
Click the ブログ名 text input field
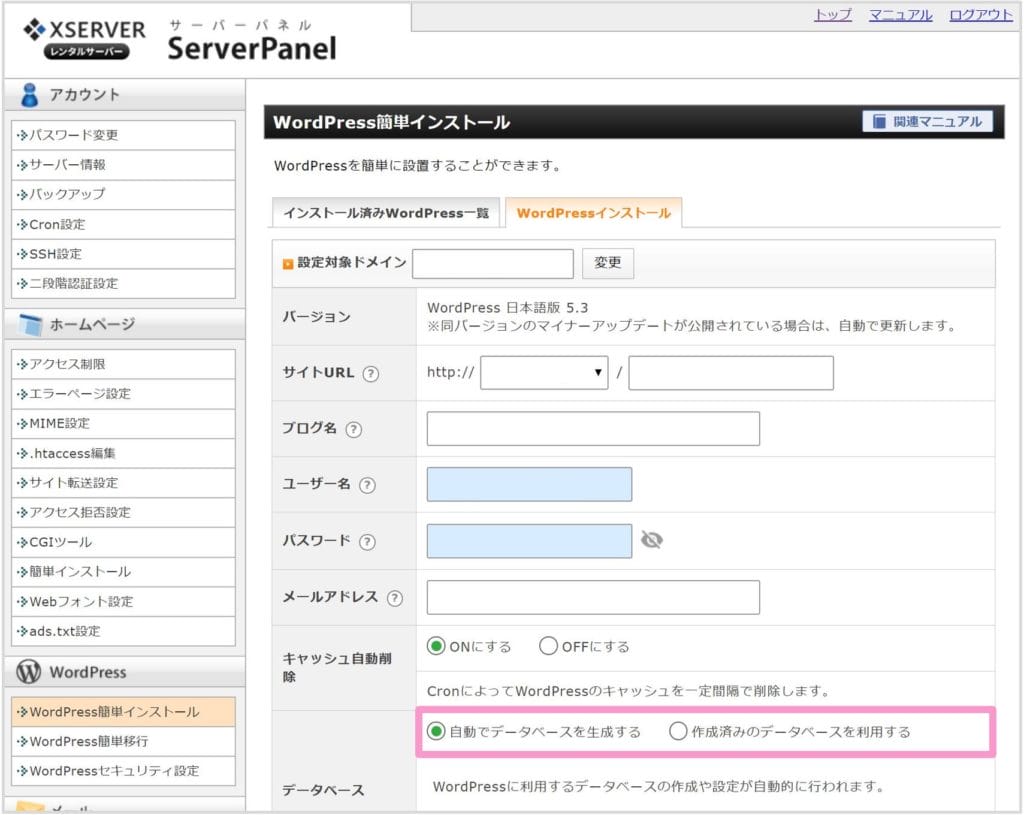pos(592,429)
